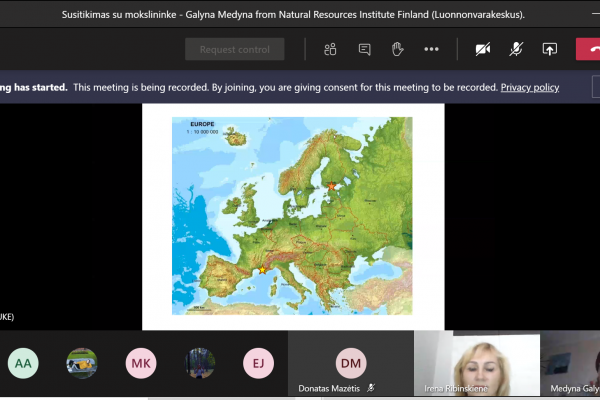The width and height of the screenshot is (600, 400).
Task: Open the meeting chat icon
Action: [364, 49]
